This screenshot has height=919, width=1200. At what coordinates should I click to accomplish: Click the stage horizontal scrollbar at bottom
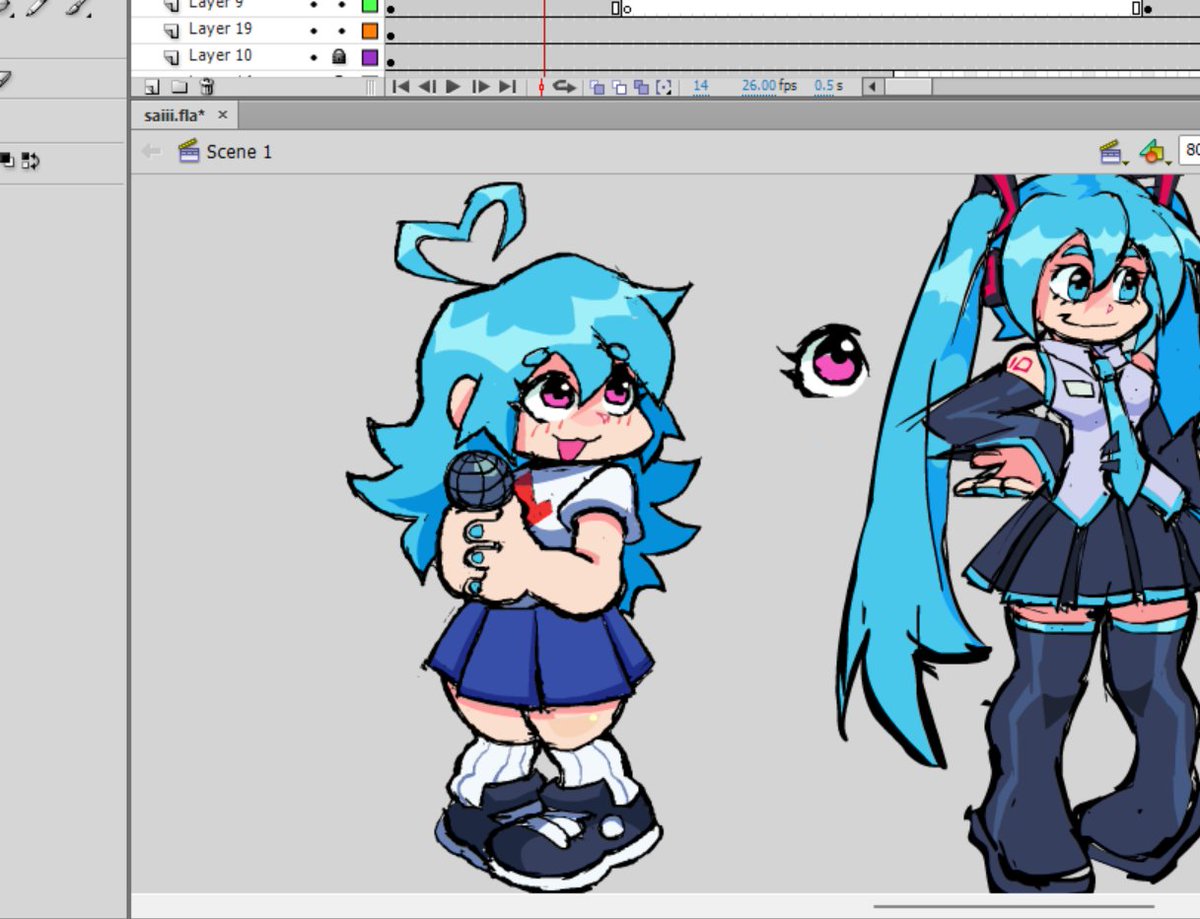[1013, 907]
